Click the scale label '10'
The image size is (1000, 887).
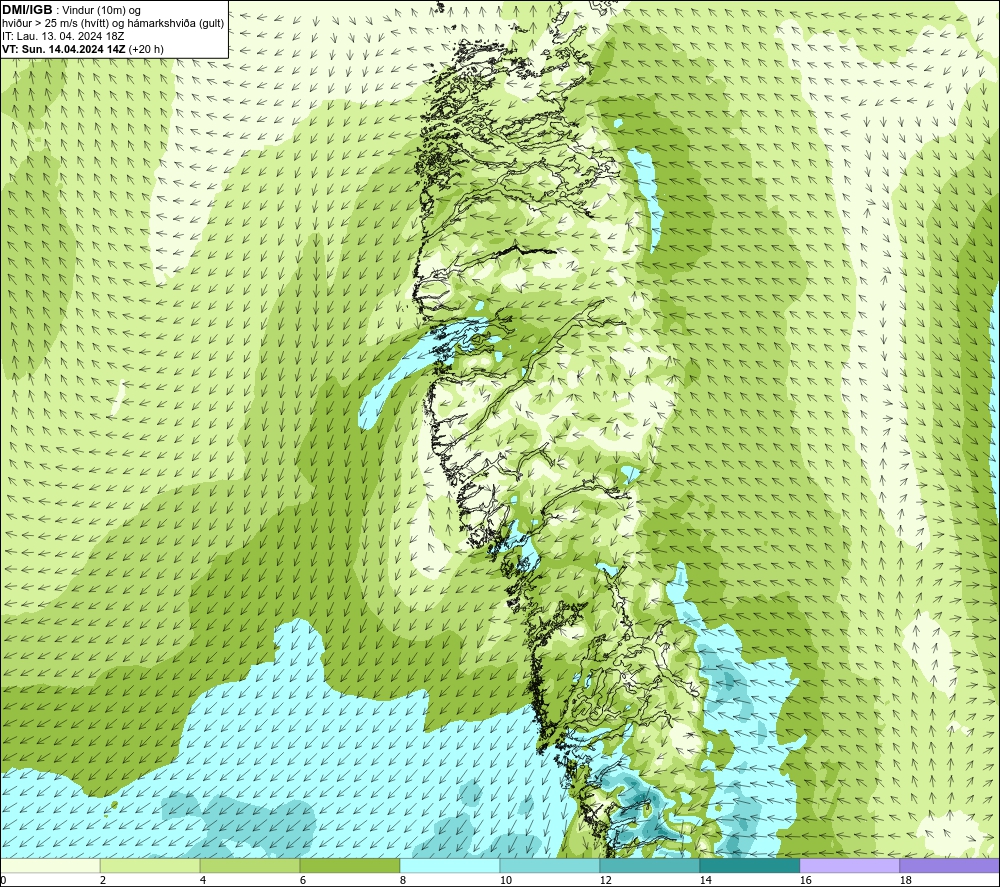[506, 881]
